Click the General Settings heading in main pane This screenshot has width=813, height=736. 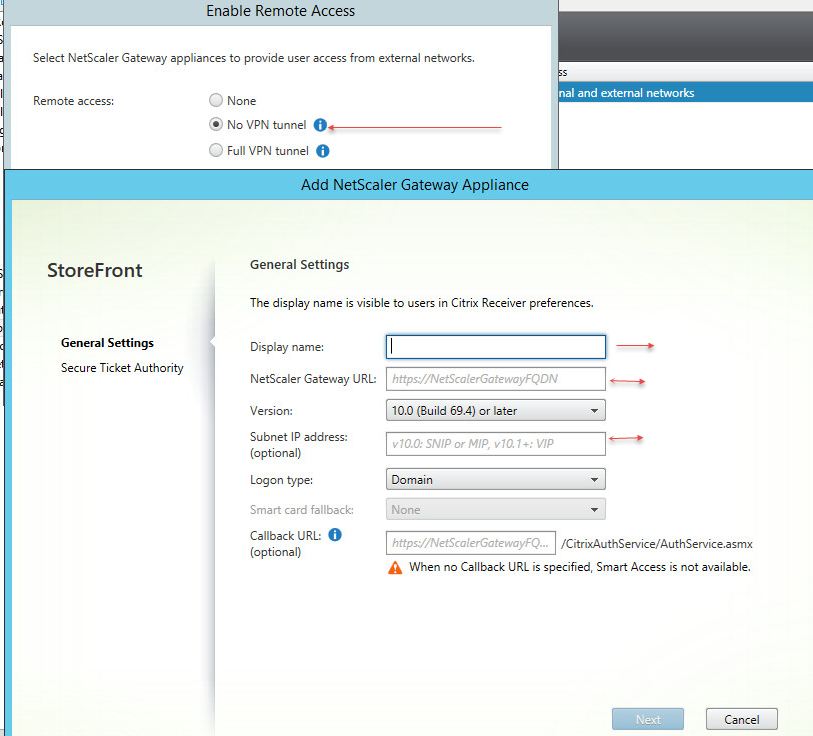[x=300, y=265]
